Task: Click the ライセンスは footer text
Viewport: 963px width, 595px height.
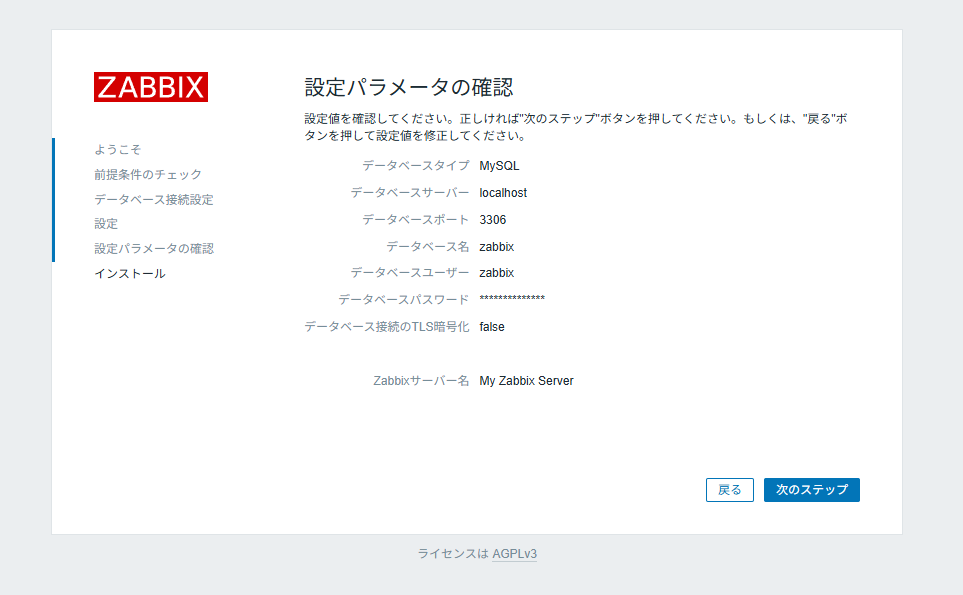Action: tap(452, 554)
